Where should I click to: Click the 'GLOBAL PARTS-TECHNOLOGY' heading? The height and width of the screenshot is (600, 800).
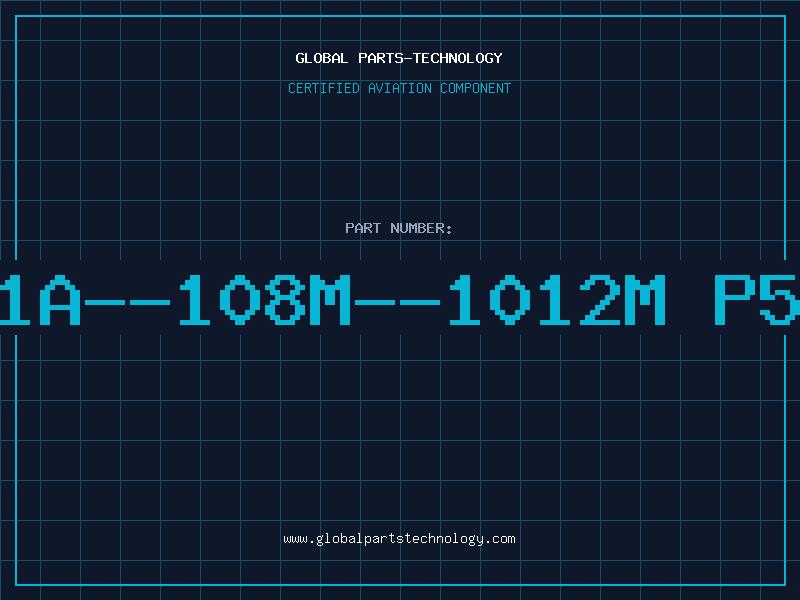399,58
